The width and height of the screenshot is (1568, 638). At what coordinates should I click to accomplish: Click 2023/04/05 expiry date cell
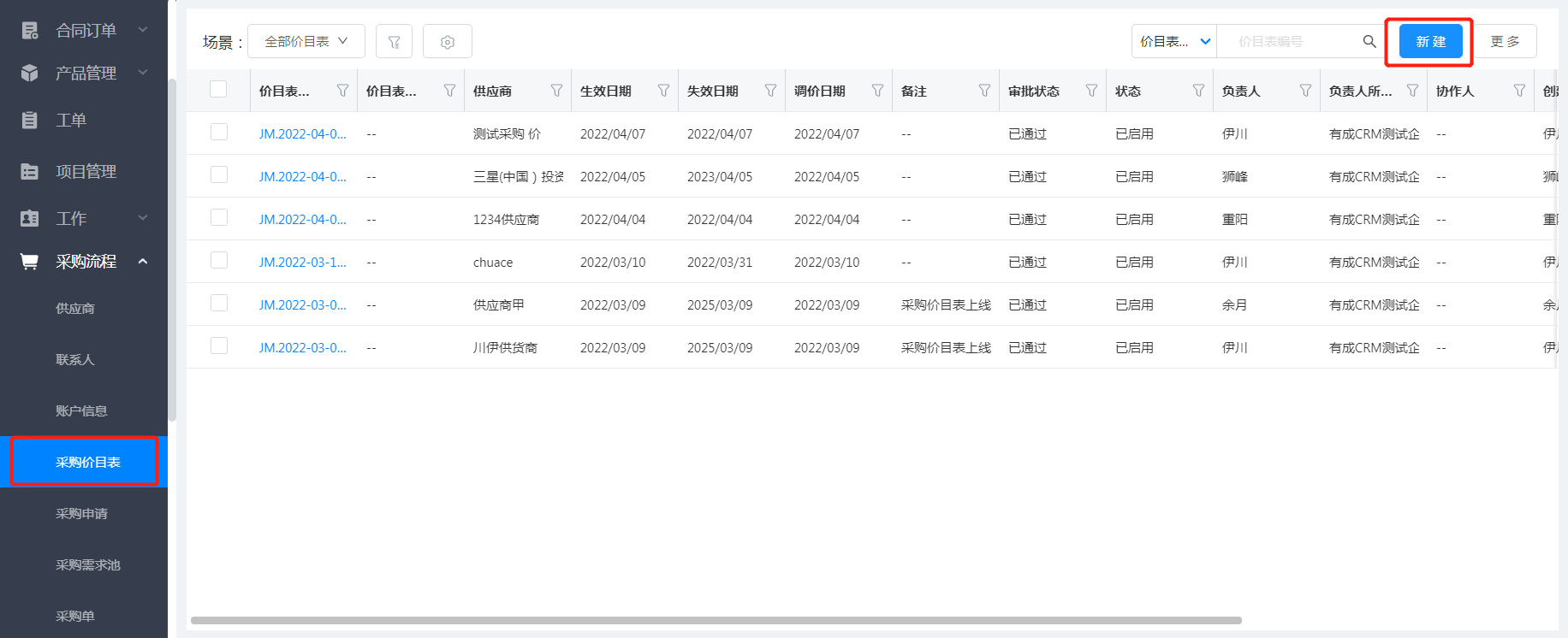click(720, 177)
